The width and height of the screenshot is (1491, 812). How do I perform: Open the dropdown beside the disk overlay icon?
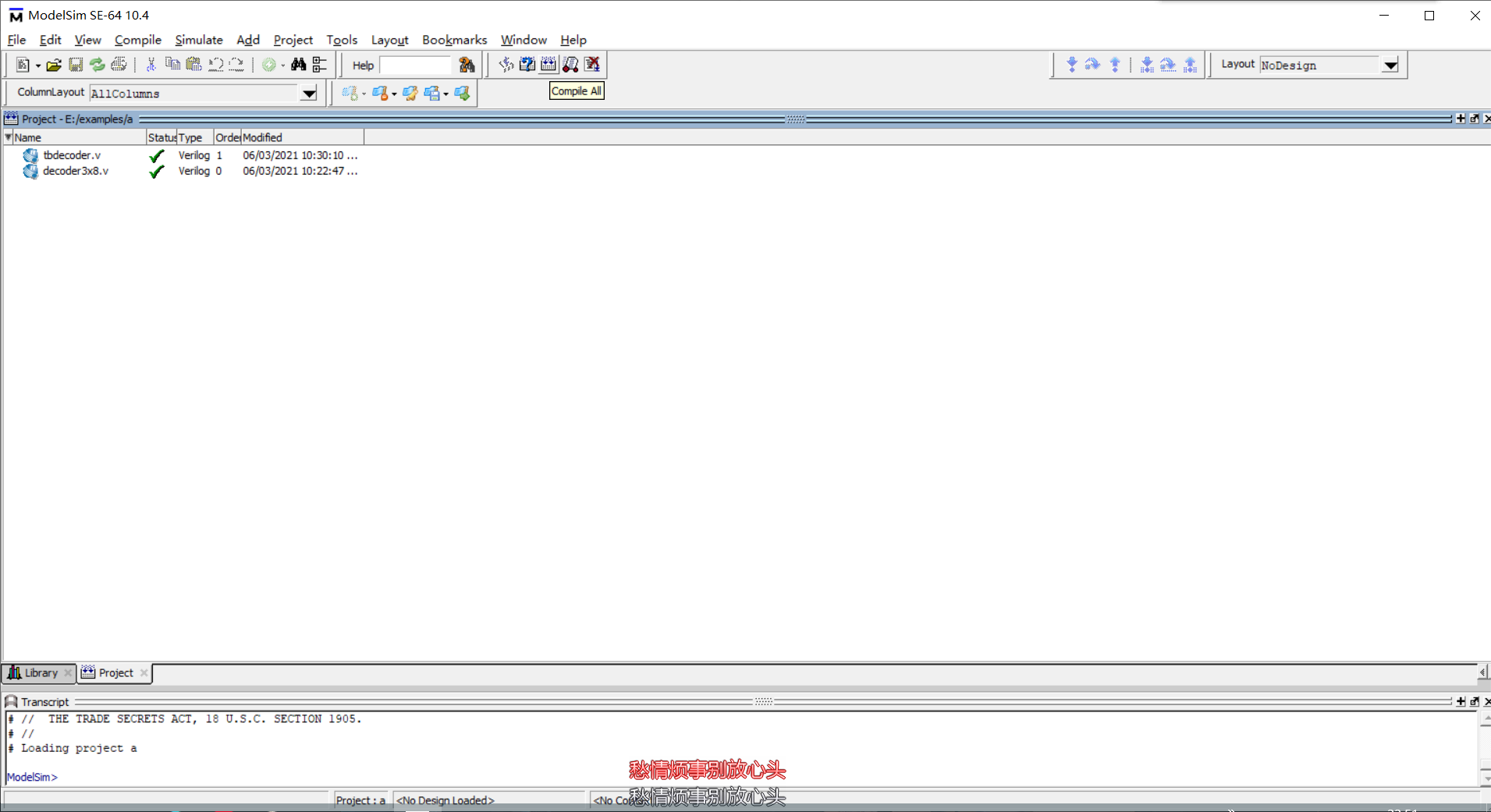[446, 94]
